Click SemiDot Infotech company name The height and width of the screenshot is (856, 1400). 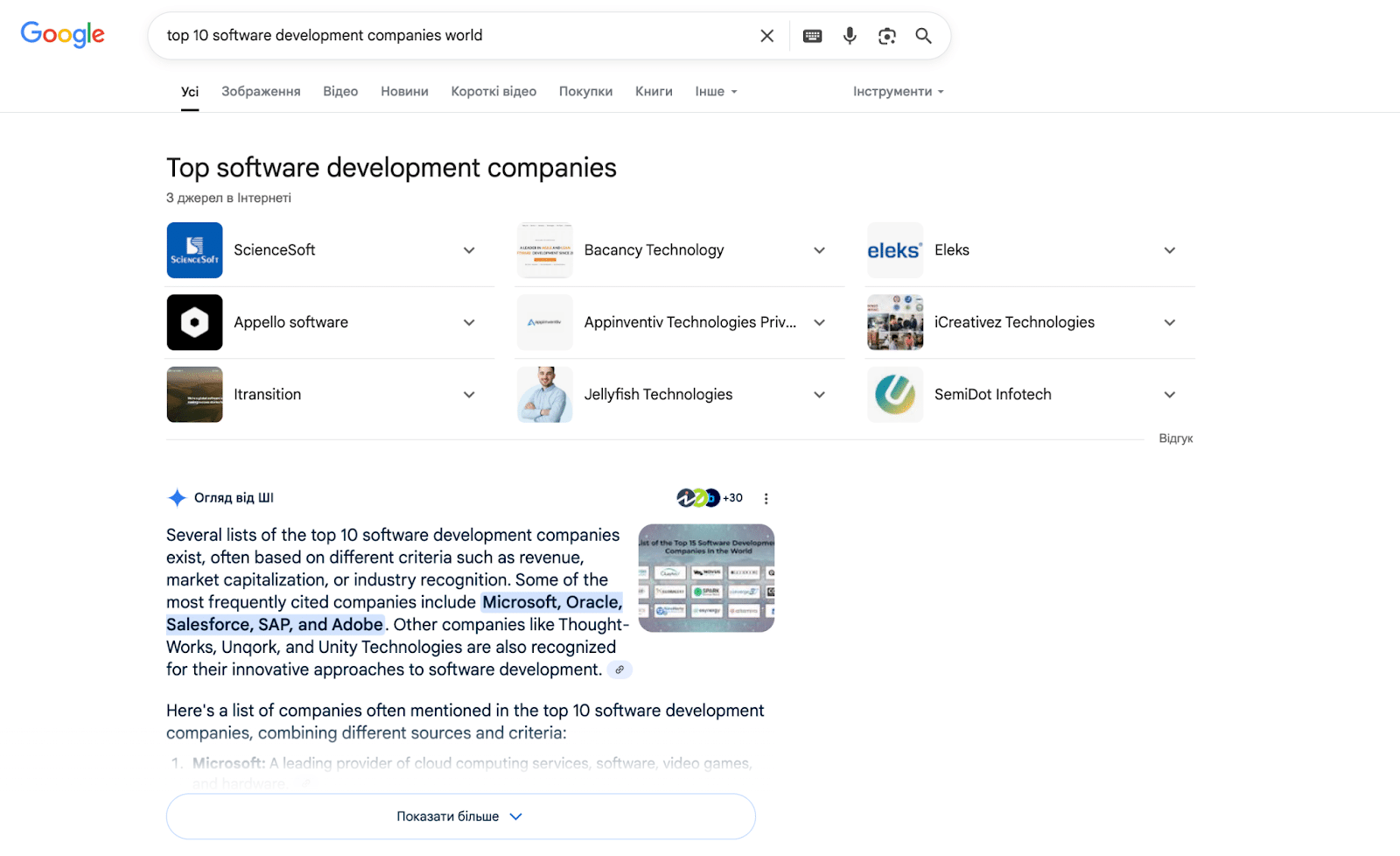[x=993, y=395]
